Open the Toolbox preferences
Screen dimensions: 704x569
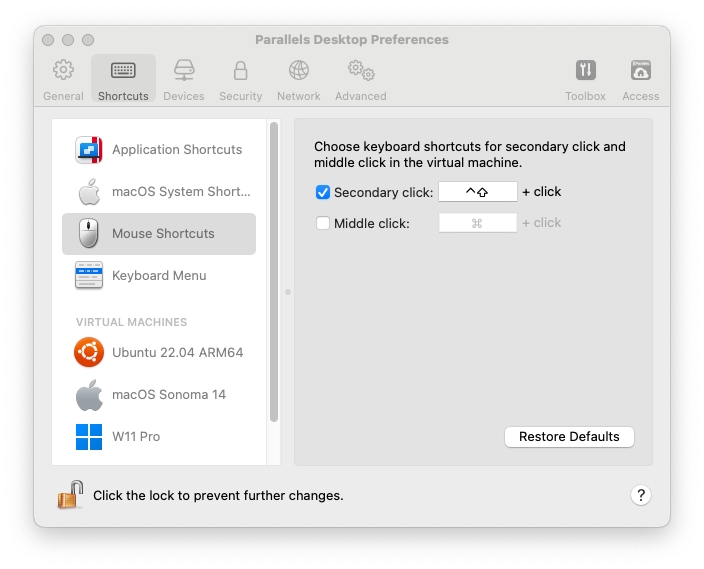[585, 79]
